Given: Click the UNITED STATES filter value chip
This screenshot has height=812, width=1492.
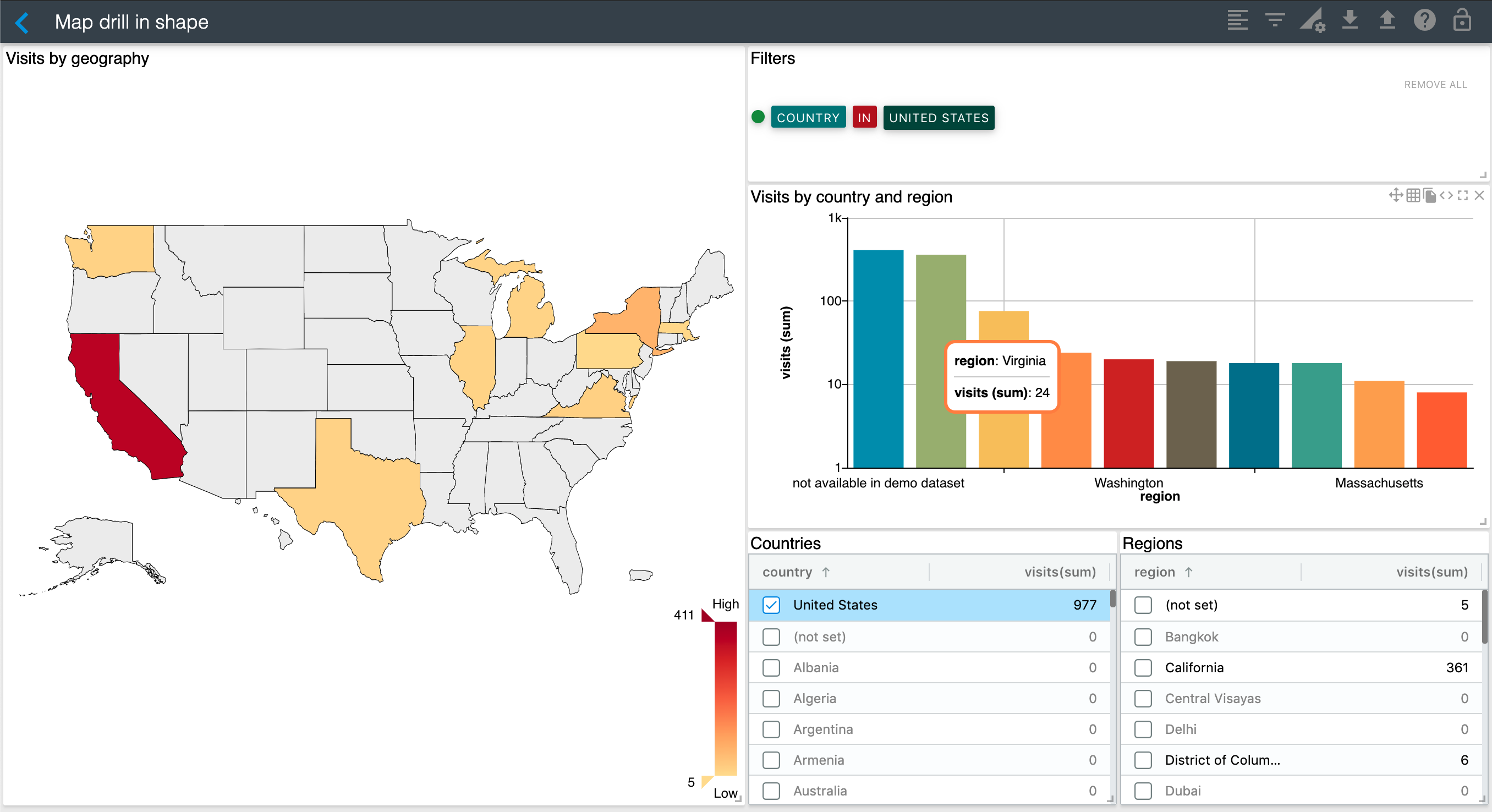Looking at the screenshot, I should 939,118.
